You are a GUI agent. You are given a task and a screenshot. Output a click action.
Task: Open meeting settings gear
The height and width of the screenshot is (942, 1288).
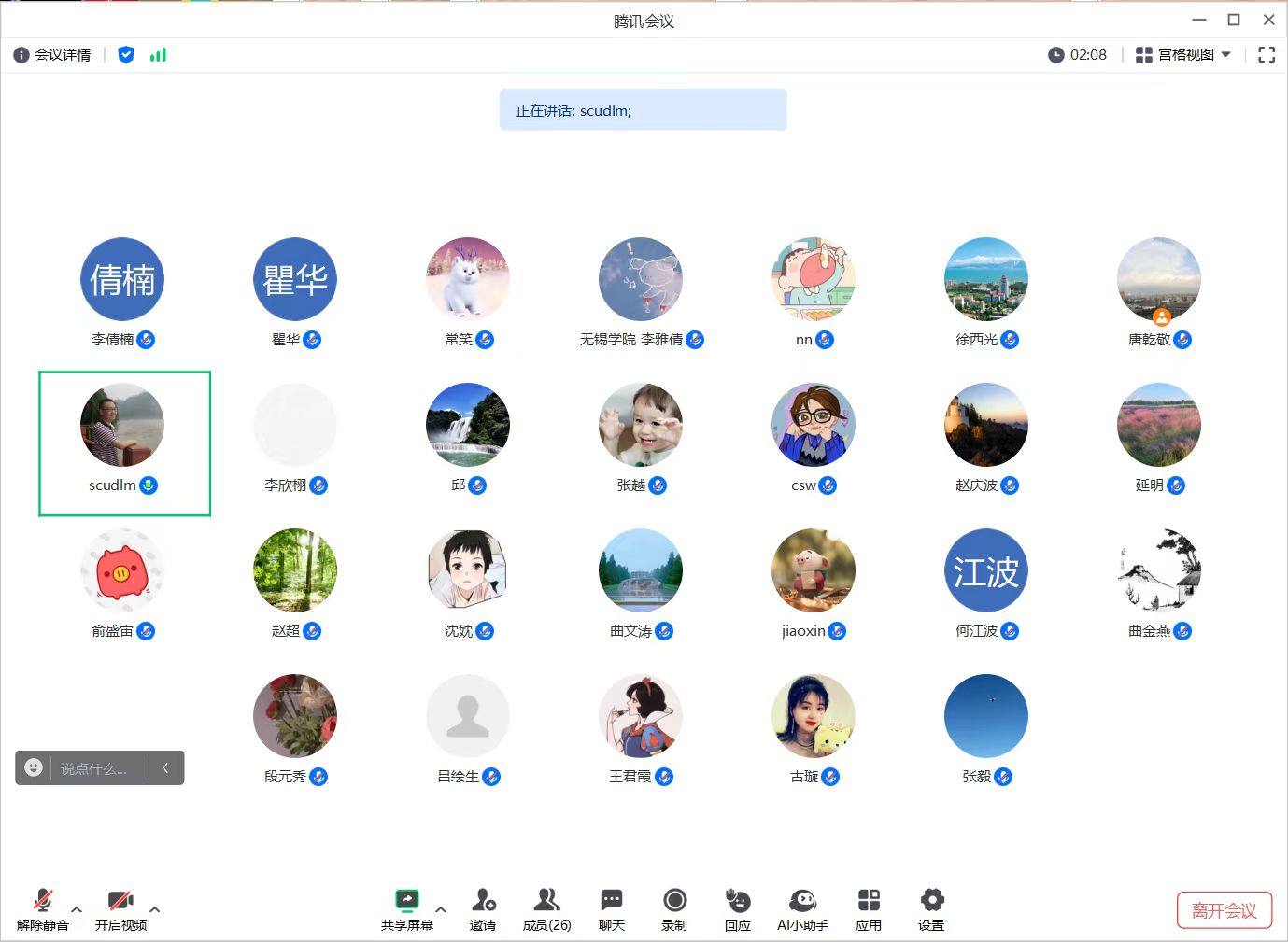[931, 901]
